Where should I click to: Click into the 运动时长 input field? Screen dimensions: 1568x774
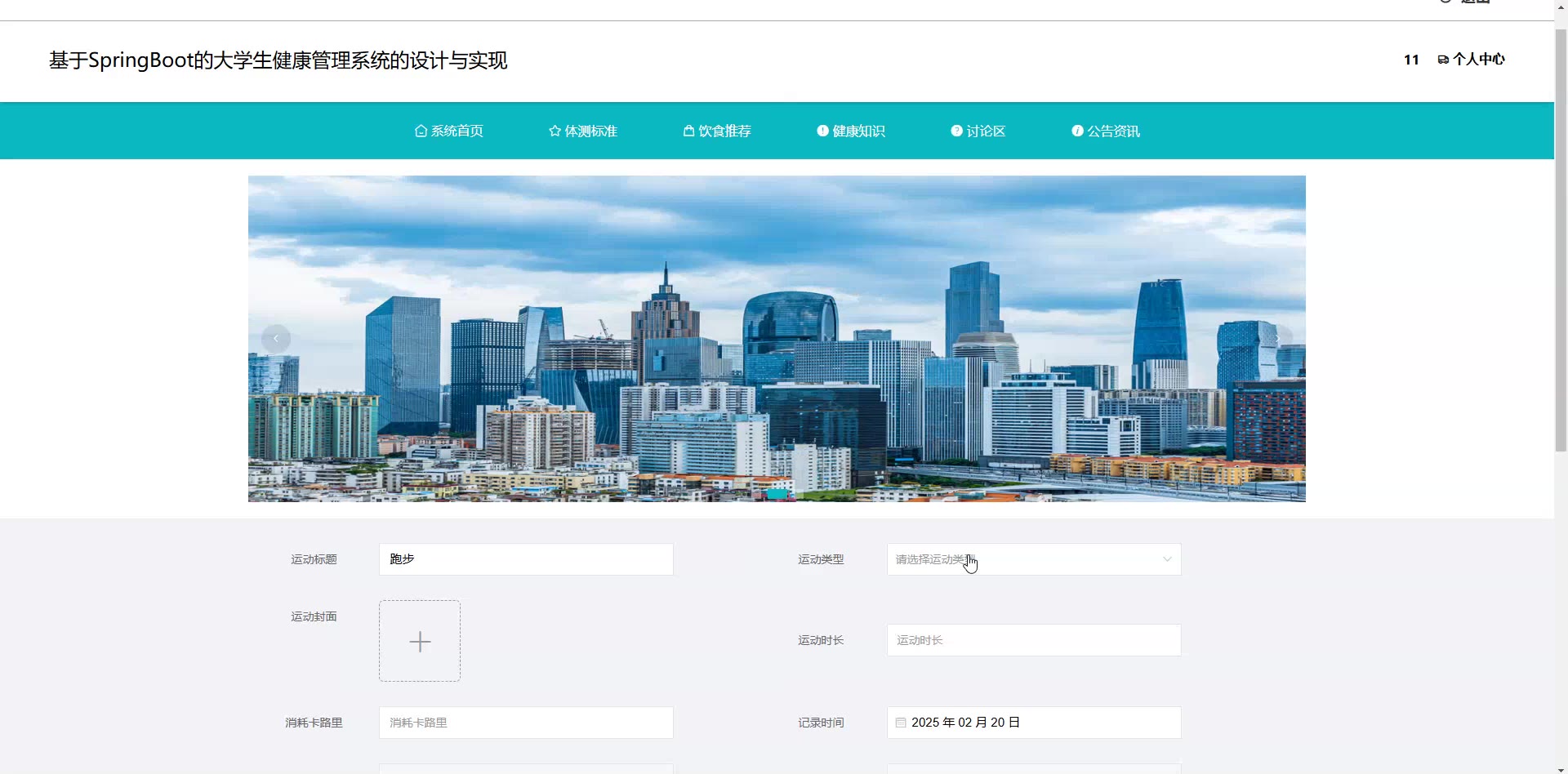[1033, 640]
